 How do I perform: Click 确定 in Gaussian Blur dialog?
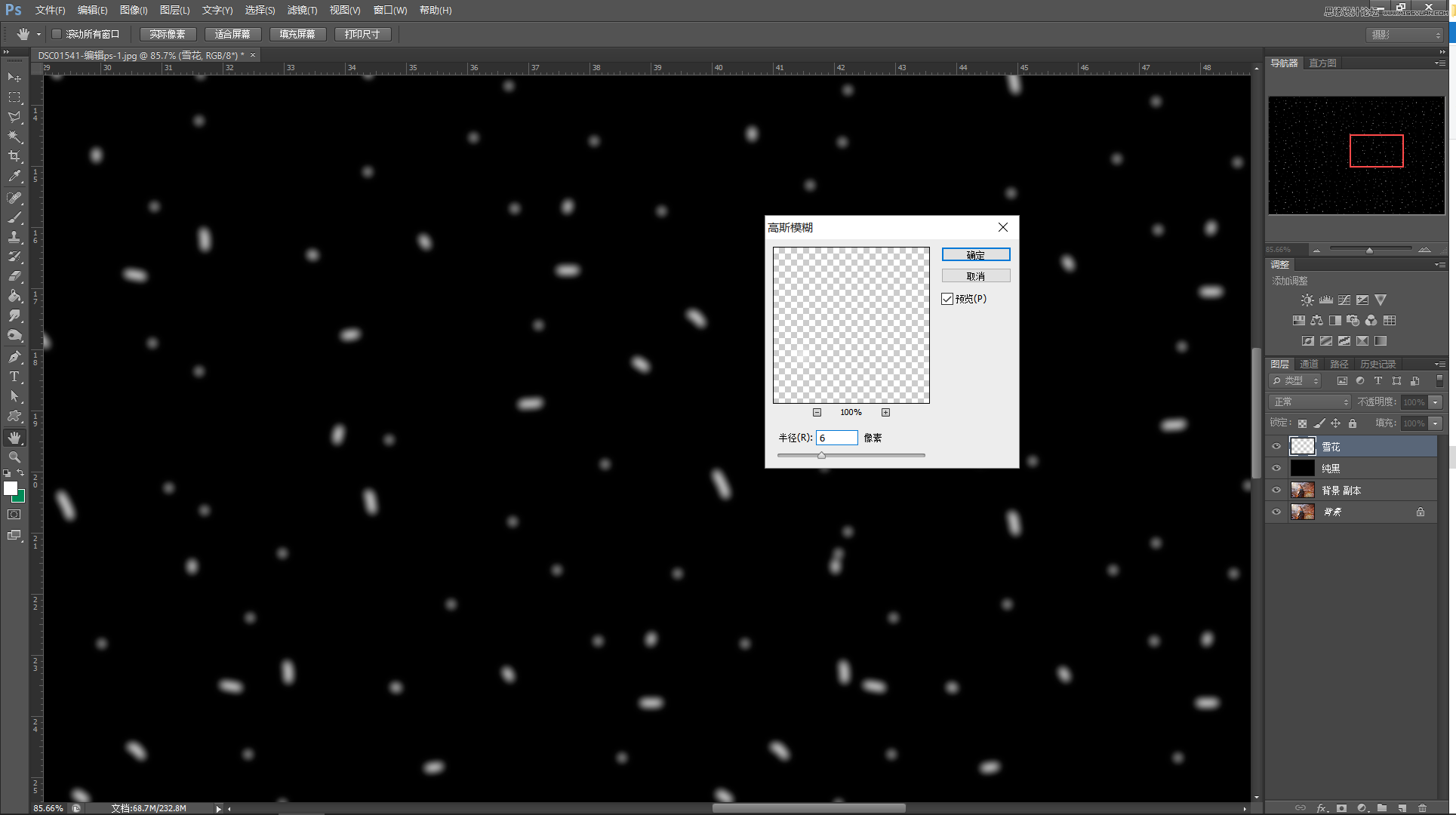pyautogui.click(x=975, y=255)
